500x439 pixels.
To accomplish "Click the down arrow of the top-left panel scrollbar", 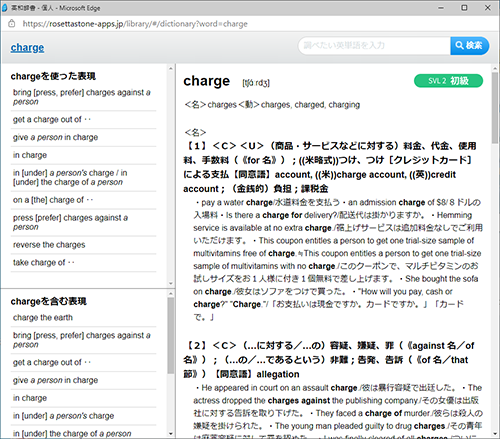I will point(171,284).
